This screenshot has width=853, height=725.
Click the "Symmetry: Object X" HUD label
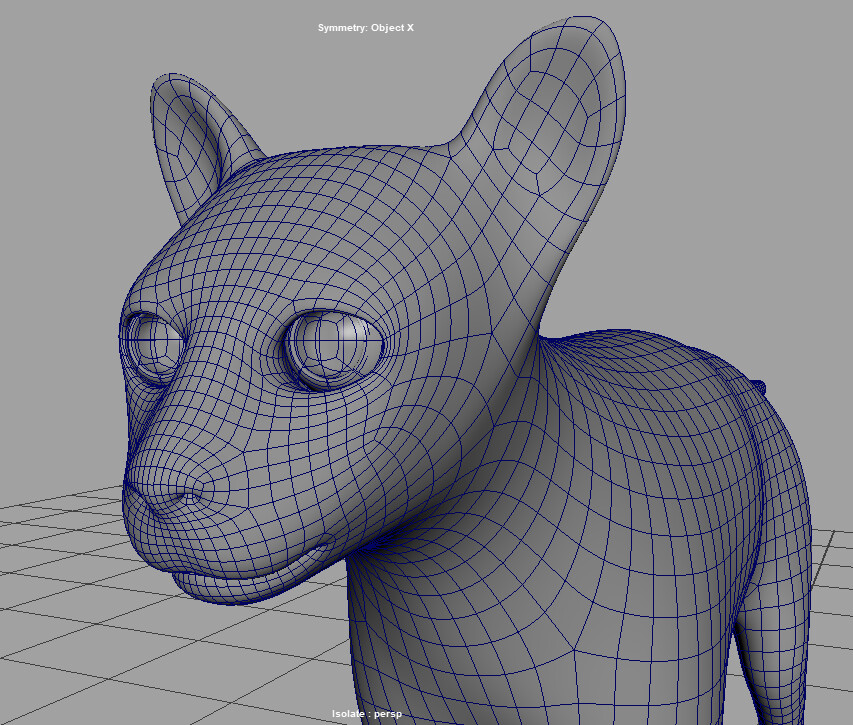tap(366, 27)
